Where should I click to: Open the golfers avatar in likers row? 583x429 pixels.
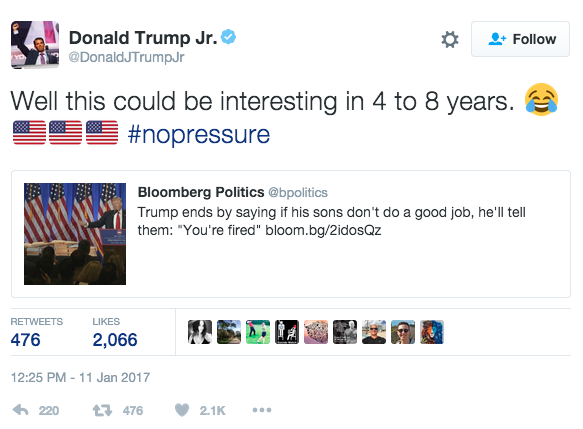[x=258, y=332]
